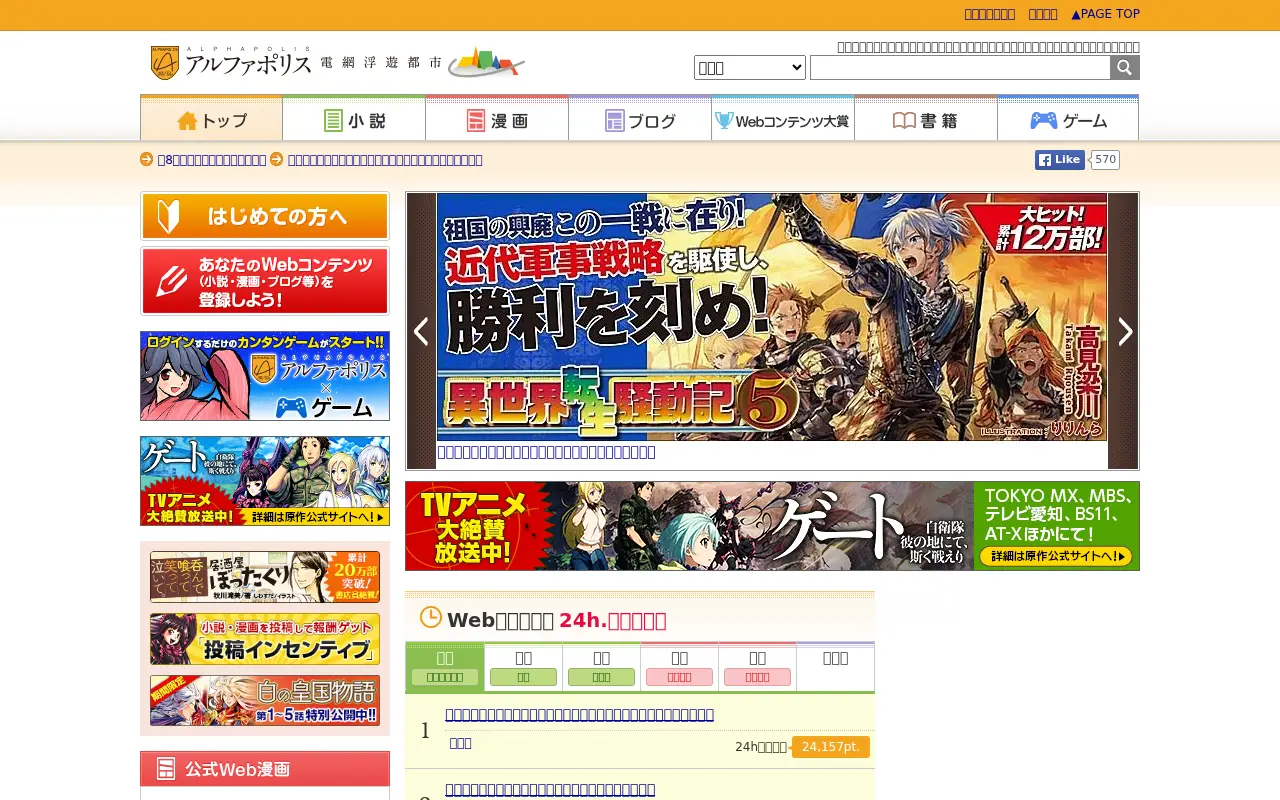Screen dimensions: 1280x800
Task: Click the red Webコンテンツ登録しよう button
Action: pos(265,281)
